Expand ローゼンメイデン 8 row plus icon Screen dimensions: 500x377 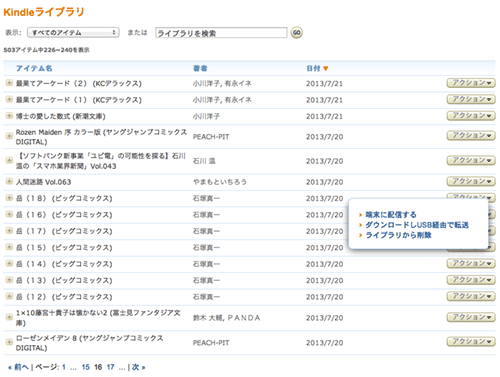pyautogui.click(x=9, y=342)
